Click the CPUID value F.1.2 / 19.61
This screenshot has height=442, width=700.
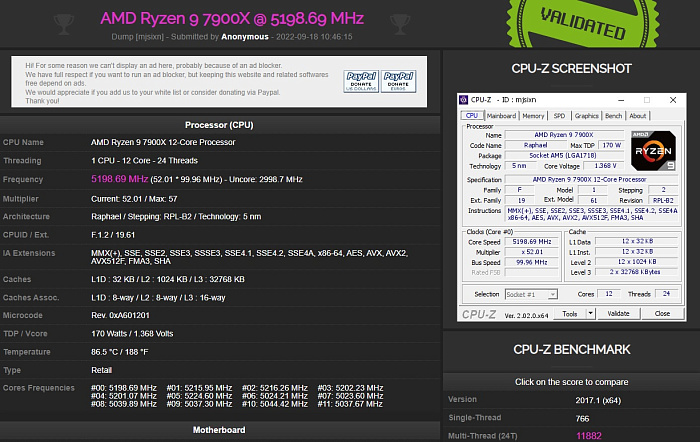(113, 235)
